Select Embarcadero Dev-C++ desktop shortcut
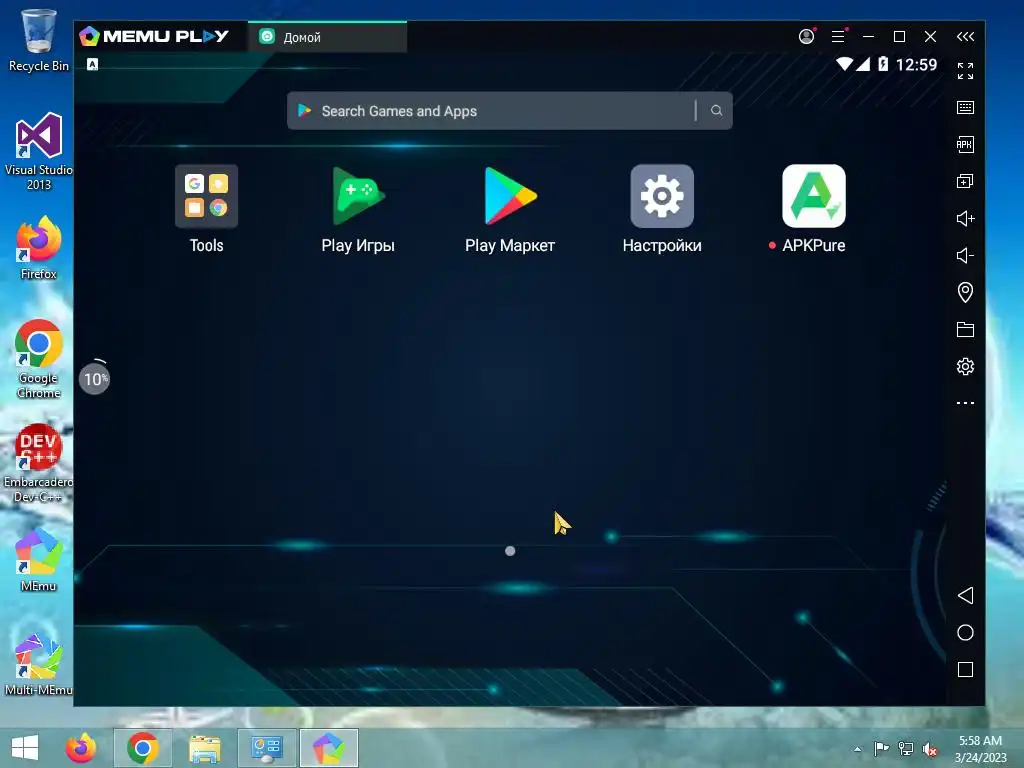The width and height of the screenshot is (1024, 768). coord(39,463)
